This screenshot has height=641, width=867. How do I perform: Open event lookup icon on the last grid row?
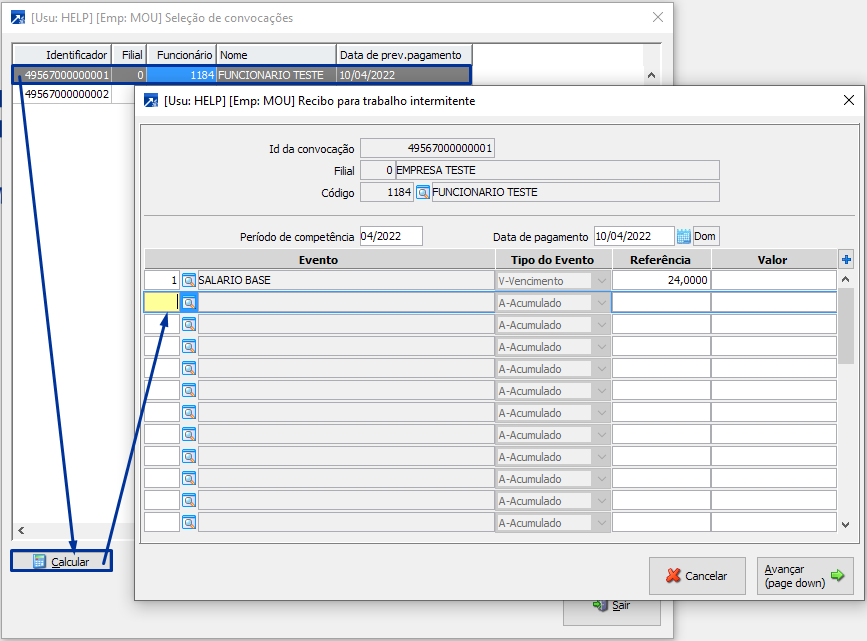[x=189, y=523]
